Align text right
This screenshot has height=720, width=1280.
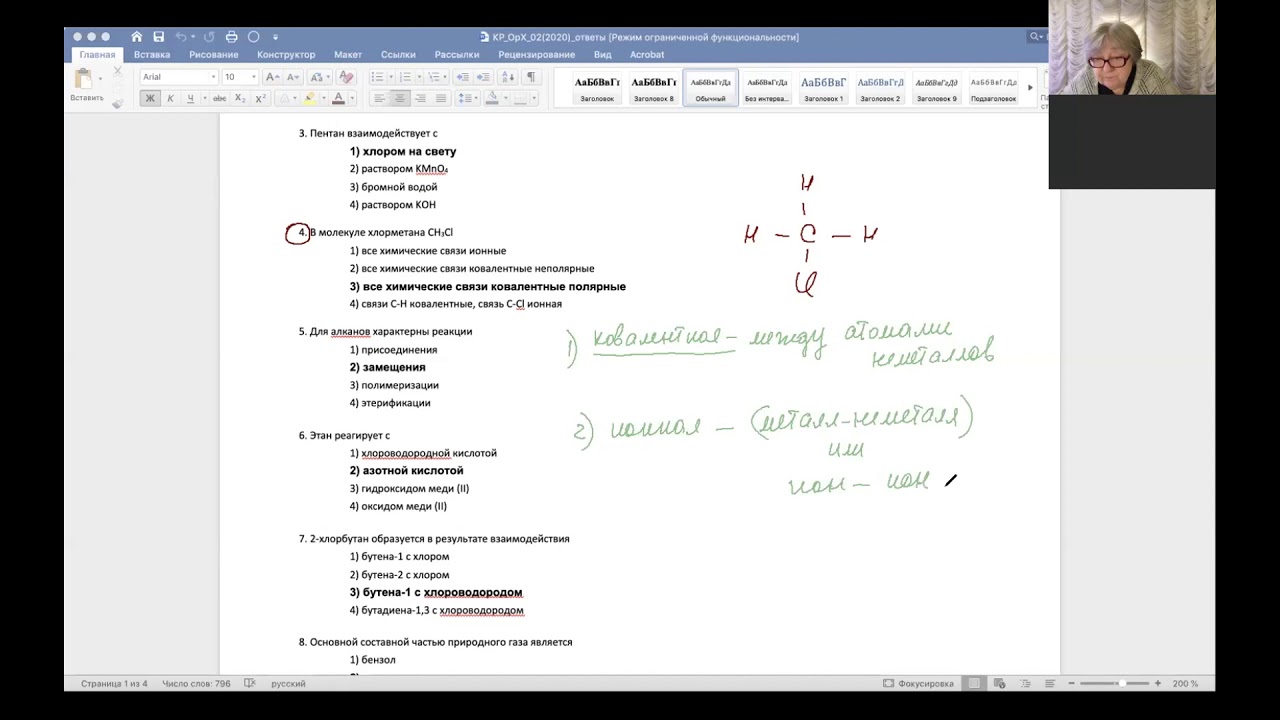pyautogui.click(x=420, y=98)
